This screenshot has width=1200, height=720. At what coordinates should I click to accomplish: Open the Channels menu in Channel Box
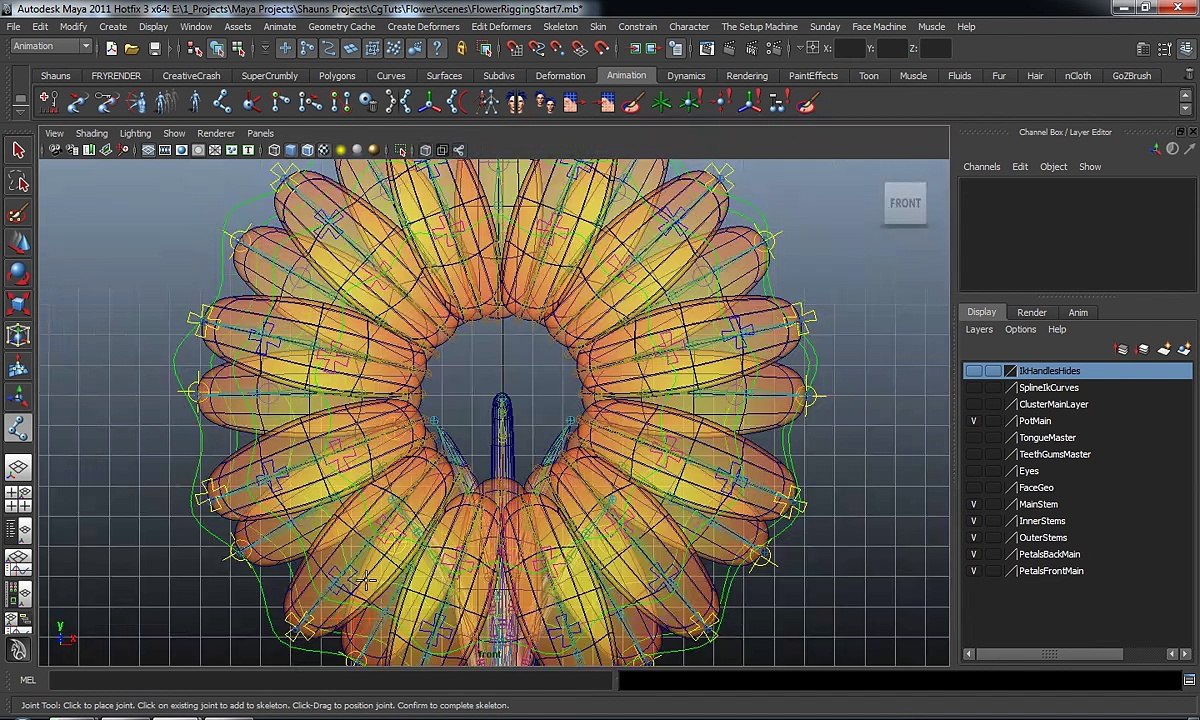coord(981,167)
